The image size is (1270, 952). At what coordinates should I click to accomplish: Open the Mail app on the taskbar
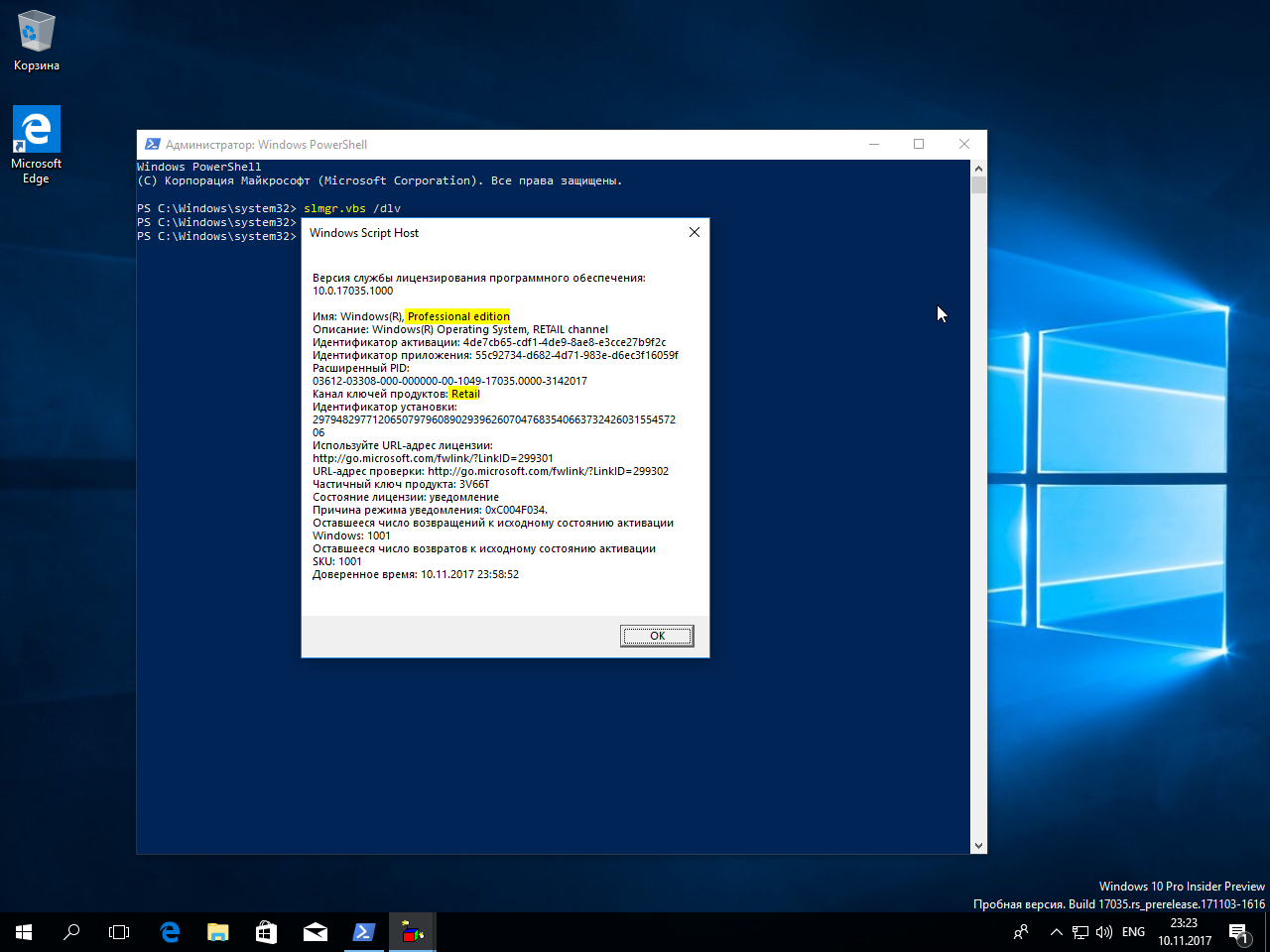pyautogui.click(x=316, y=932)
